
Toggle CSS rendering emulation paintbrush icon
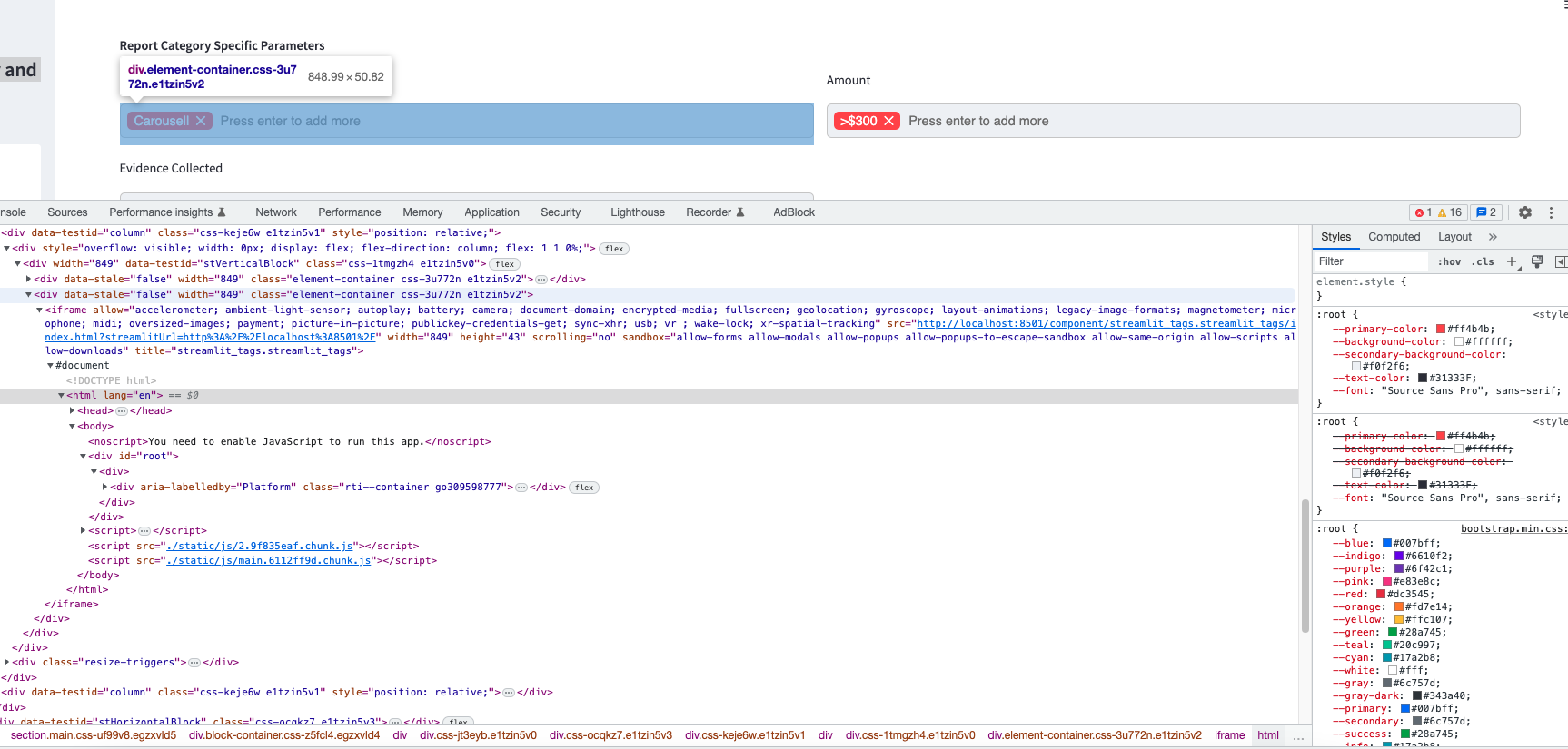coord(1537,261)
